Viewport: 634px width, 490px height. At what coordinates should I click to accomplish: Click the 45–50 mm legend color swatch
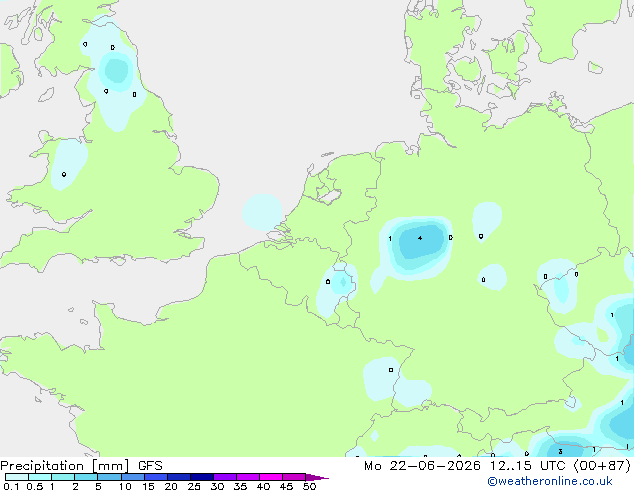click(x=294, y=477)
